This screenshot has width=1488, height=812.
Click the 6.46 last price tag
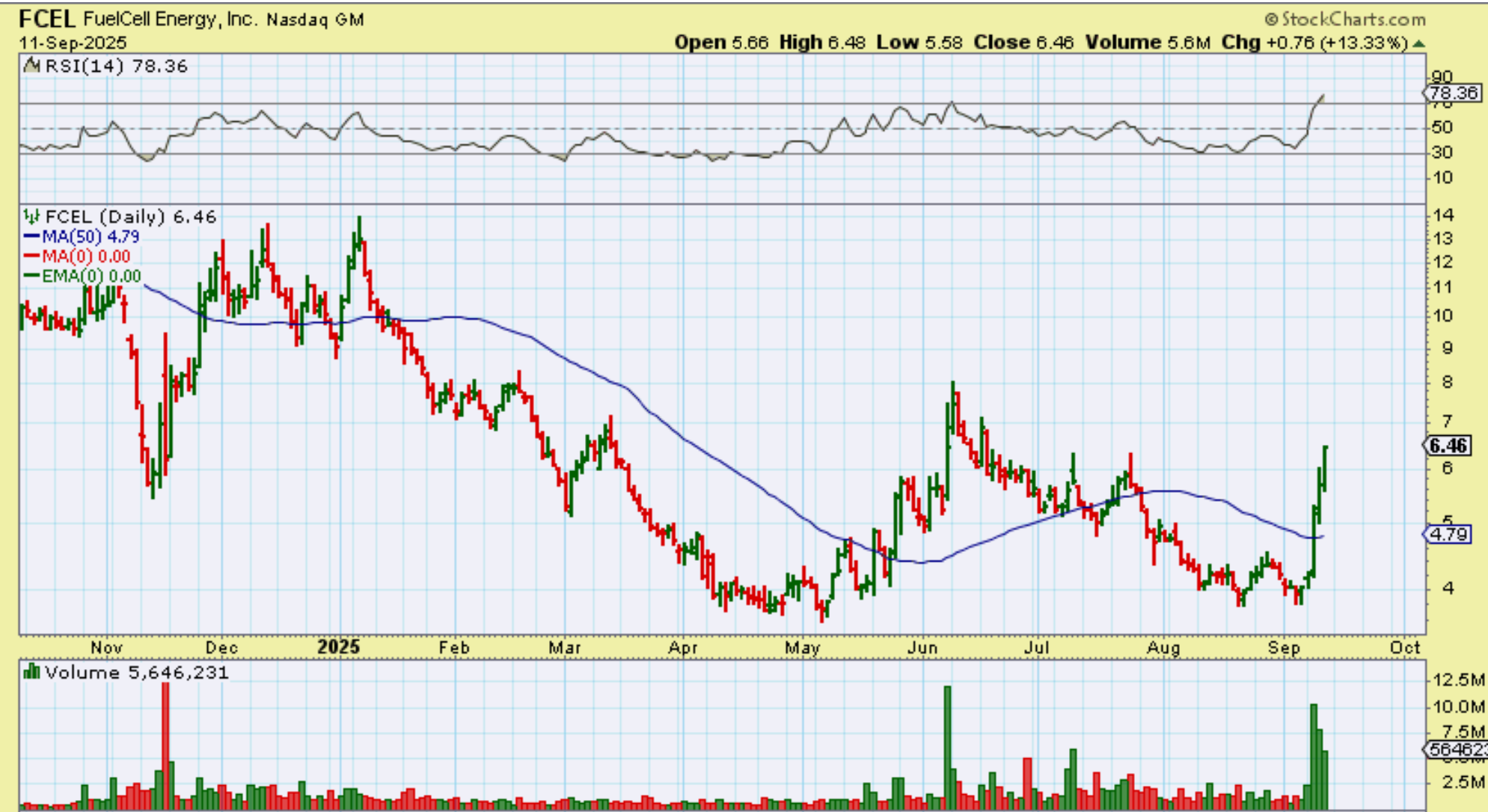(x=1448, y=446)
